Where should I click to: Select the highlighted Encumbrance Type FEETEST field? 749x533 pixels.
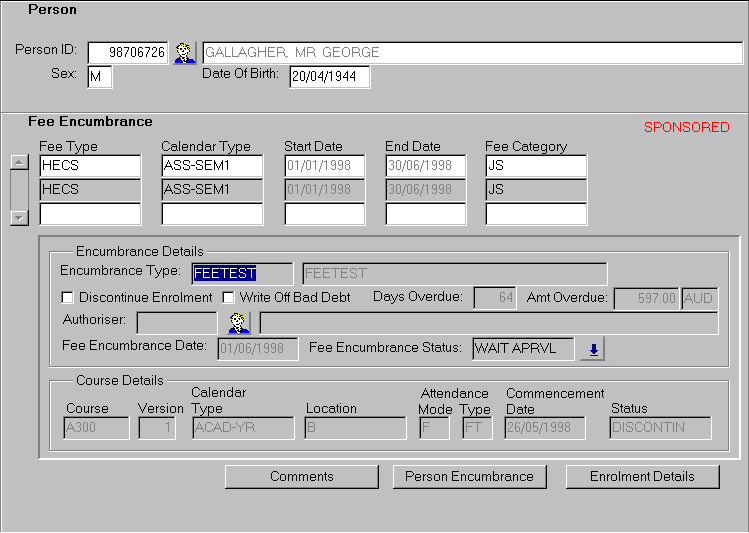tap(242, 273)
